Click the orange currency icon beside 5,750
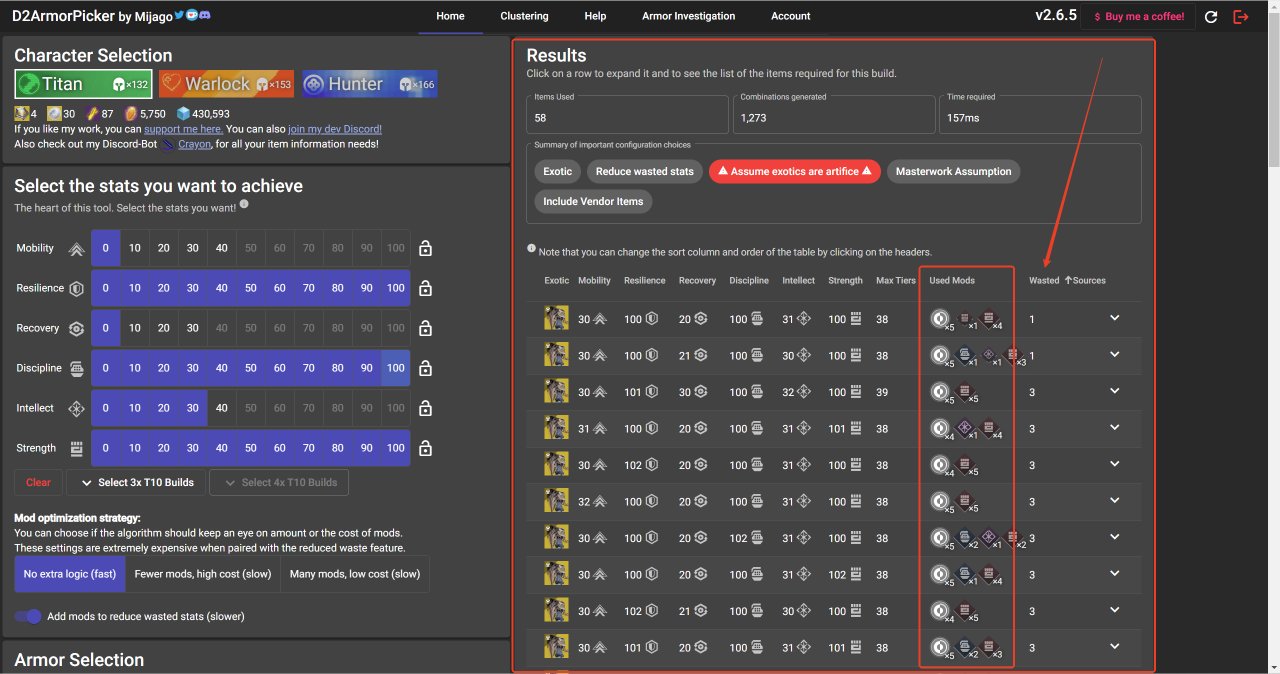The width and height of the screenshot is (1280, 674). point(130,114)
